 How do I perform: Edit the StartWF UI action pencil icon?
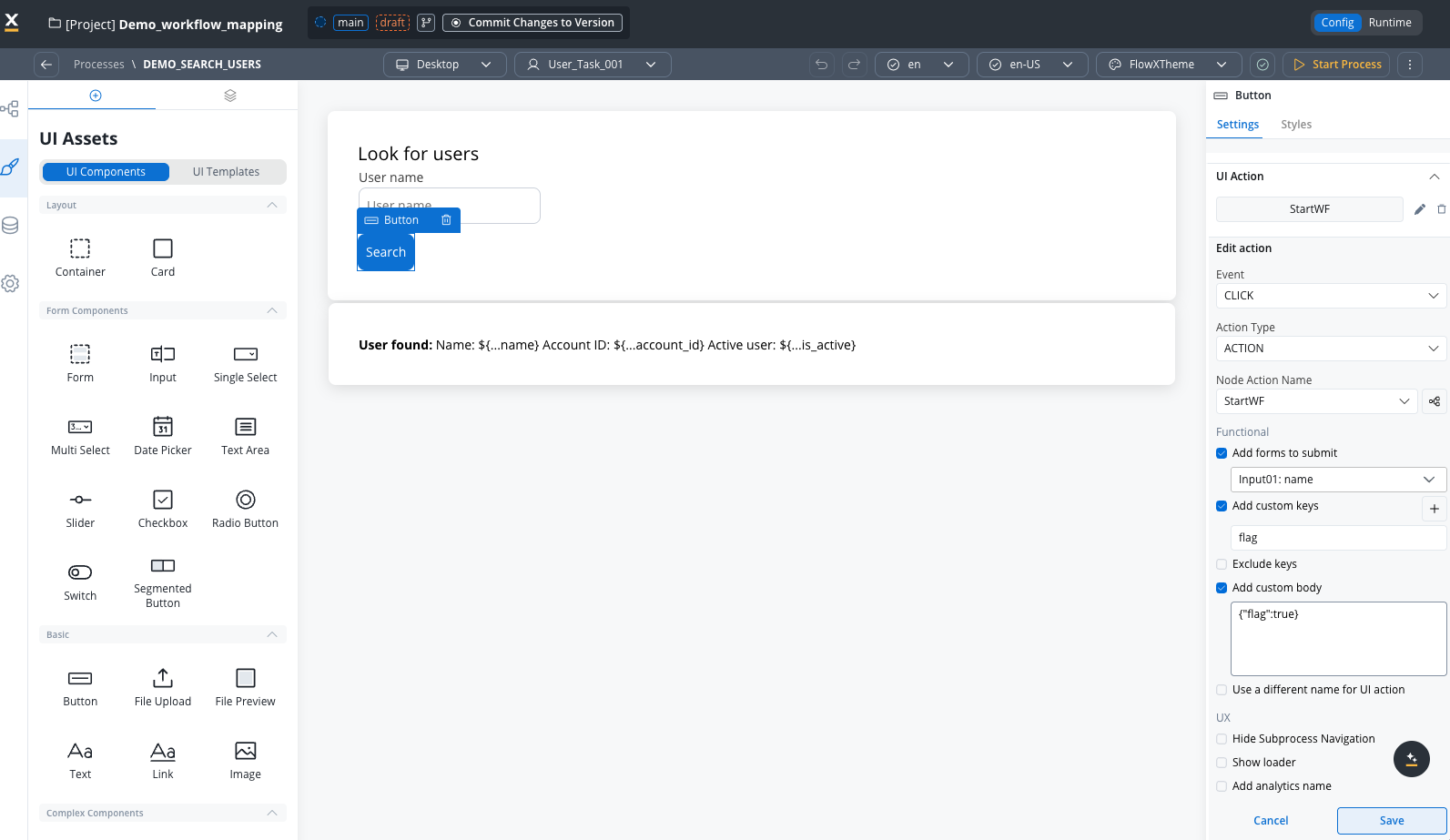coord(1420,209)
